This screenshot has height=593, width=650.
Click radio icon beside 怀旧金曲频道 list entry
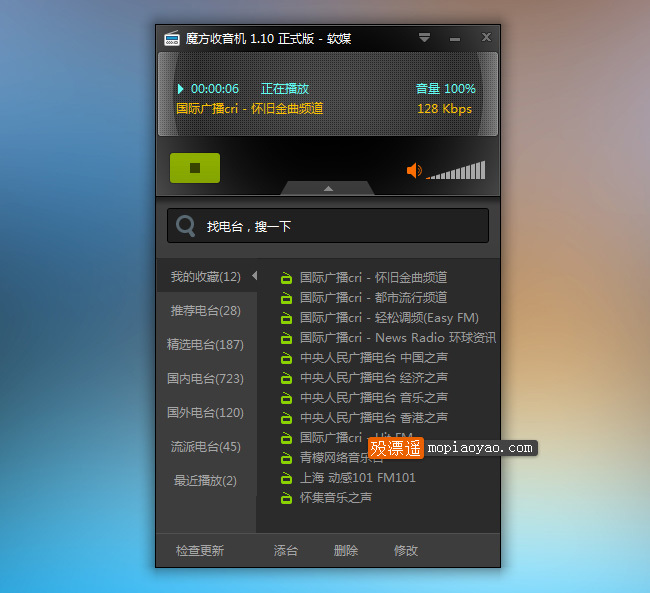(x=286, y=277)
